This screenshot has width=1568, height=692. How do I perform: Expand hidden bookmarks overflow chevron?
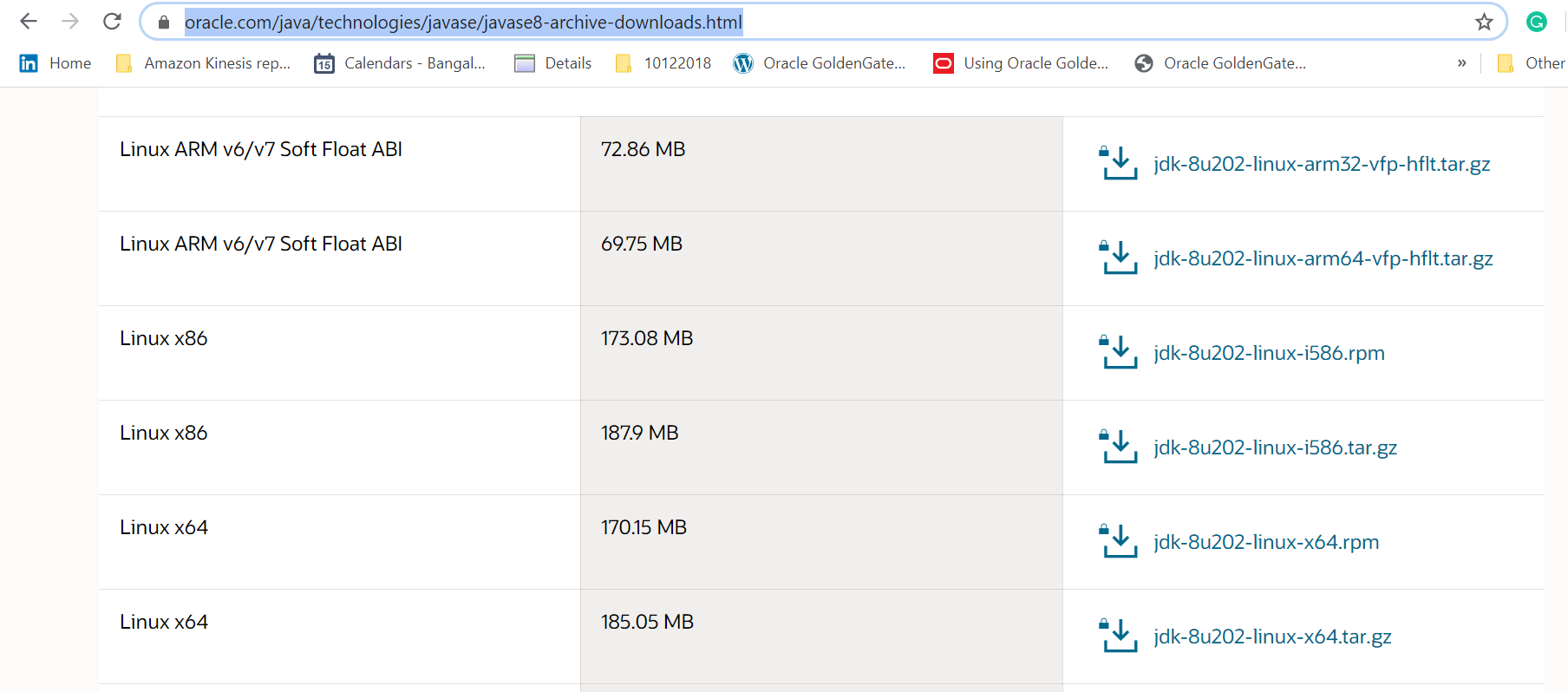pyautogui.click(x=1461, y=63)
